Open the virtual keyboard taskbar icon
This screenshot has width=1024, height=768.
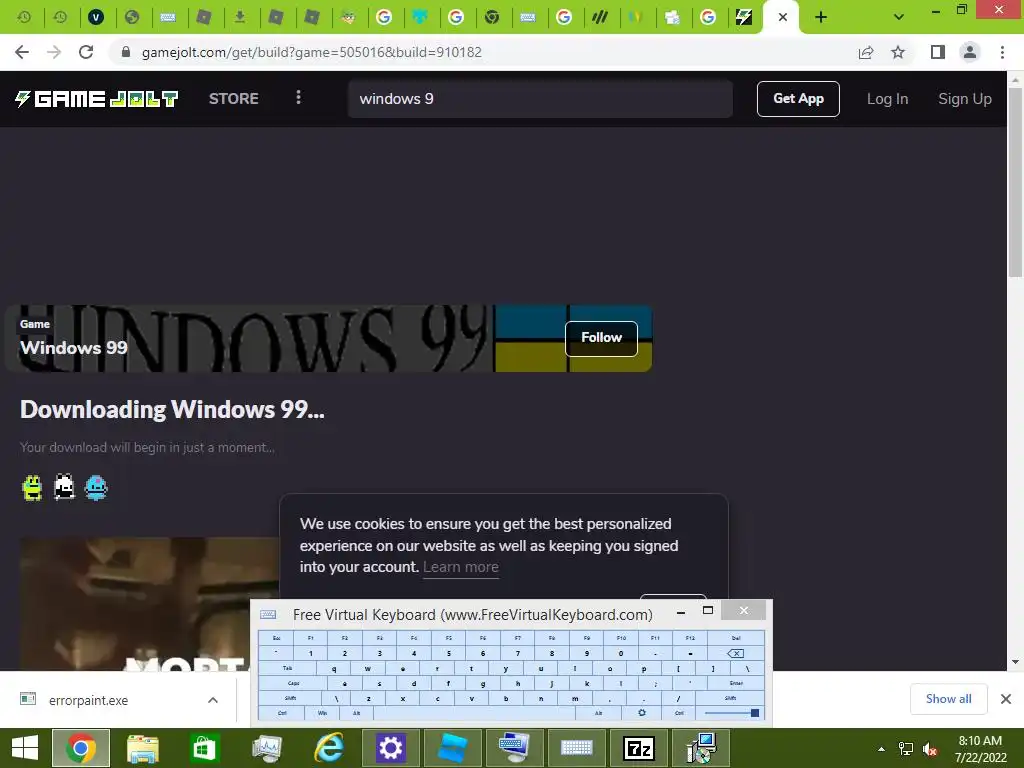(576, 748)
